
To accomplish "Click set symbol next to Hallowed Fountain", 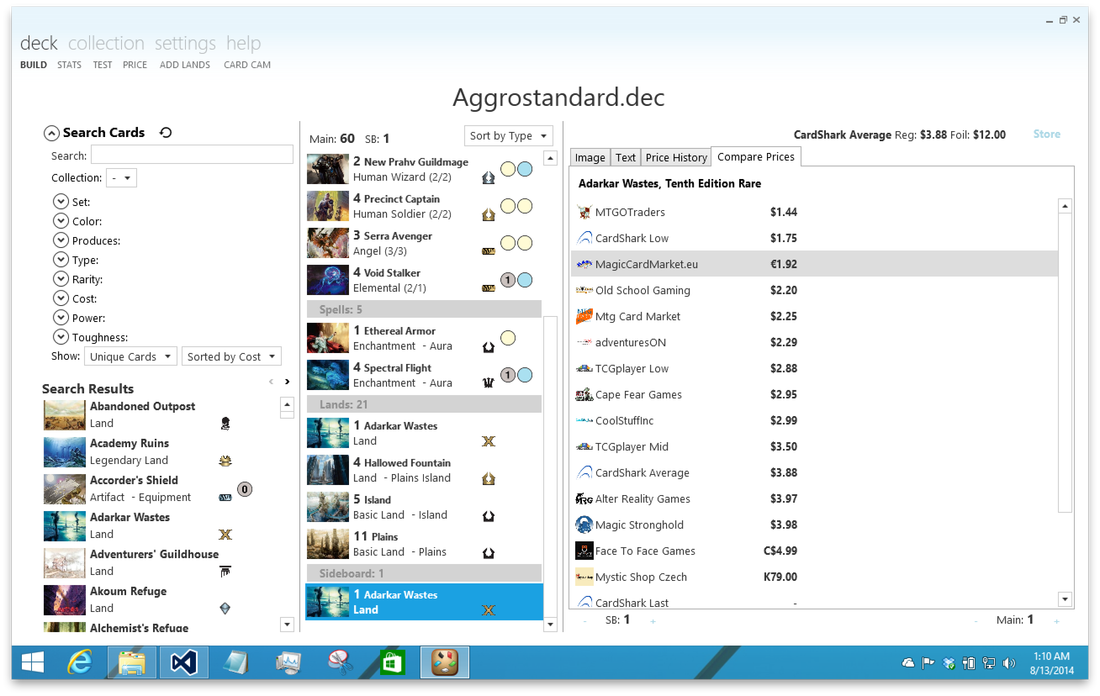I will coord(488,479).
